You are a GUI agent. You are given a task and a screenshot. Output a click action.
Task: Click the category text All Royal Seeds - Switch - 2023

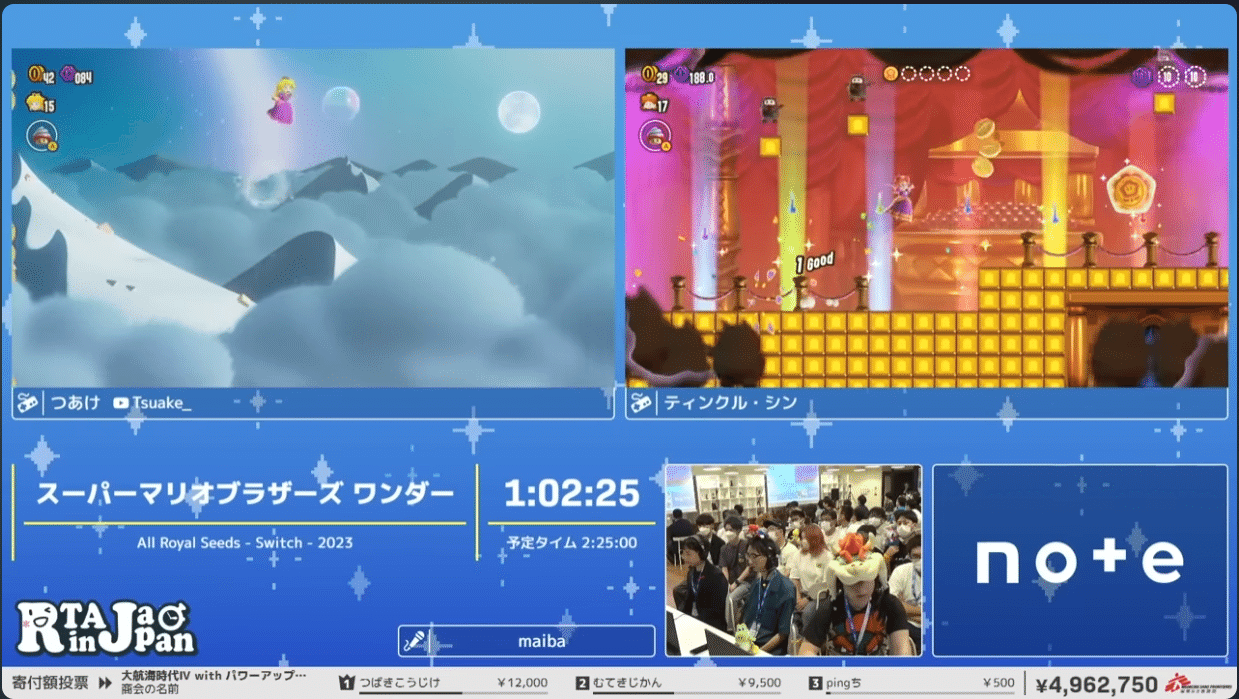click(245, 543)
